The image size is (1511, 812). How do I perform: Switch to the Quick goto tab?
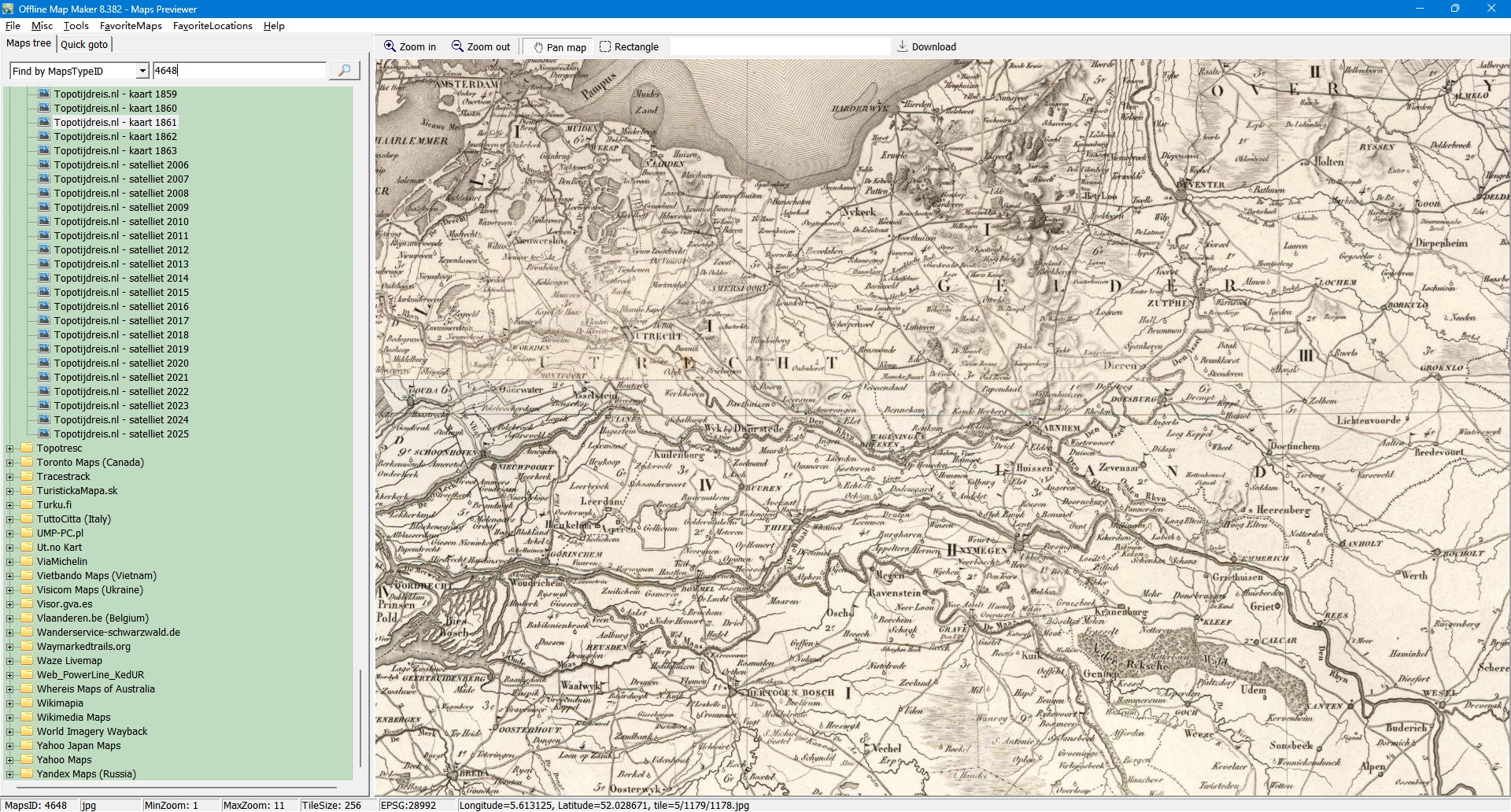pyautogui.click(x=84, y=44)
